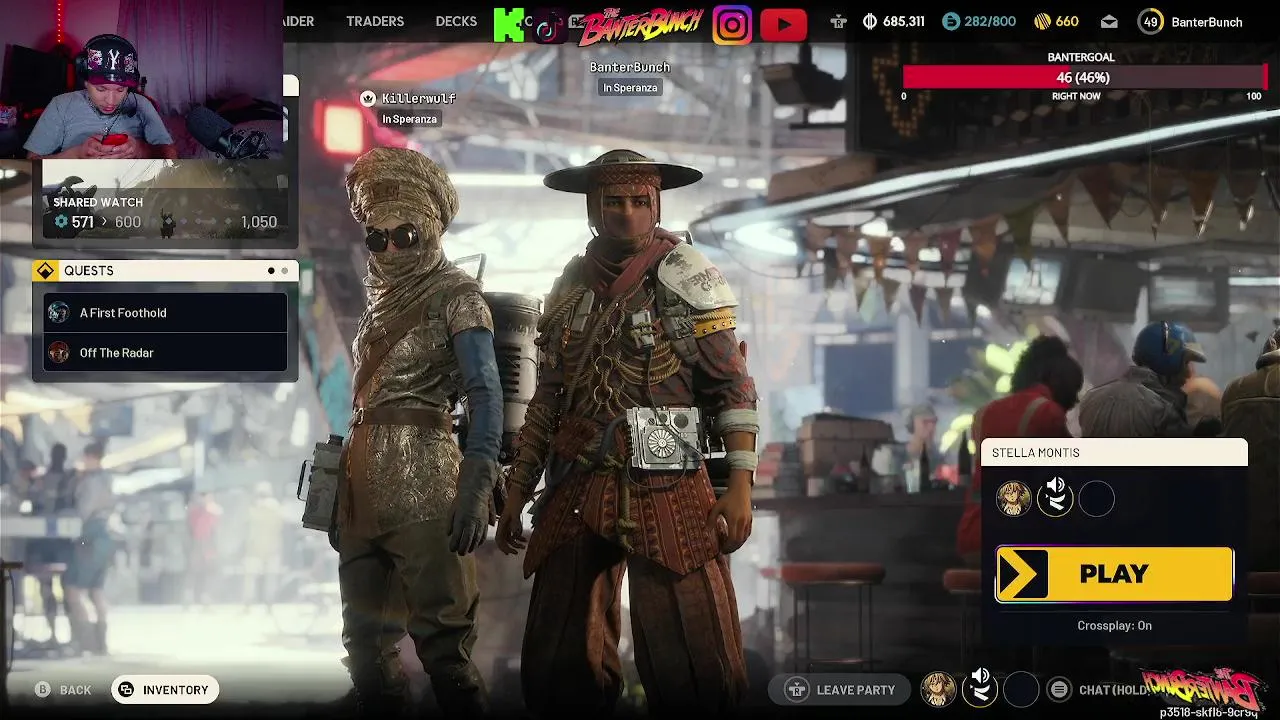Click the LEAVE PARTY button
This screenshot has width=1280, height=720.
click(840, 689)
